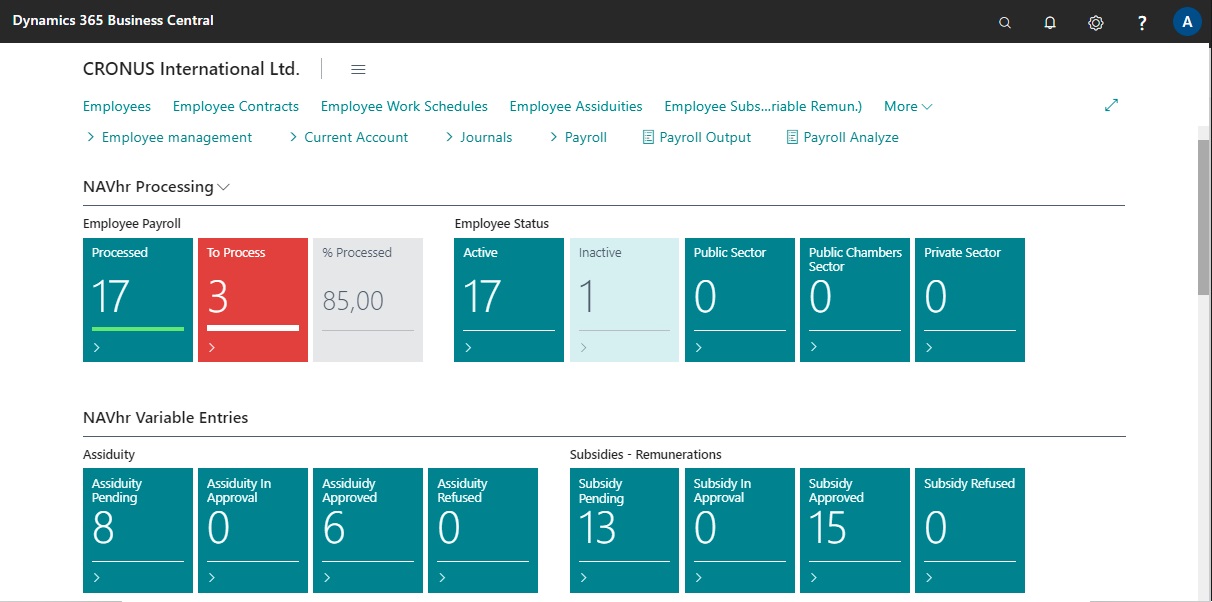1212x602 pixels.
Task: Go to the Employee Contracts link
Action: [x=235, y=106]
